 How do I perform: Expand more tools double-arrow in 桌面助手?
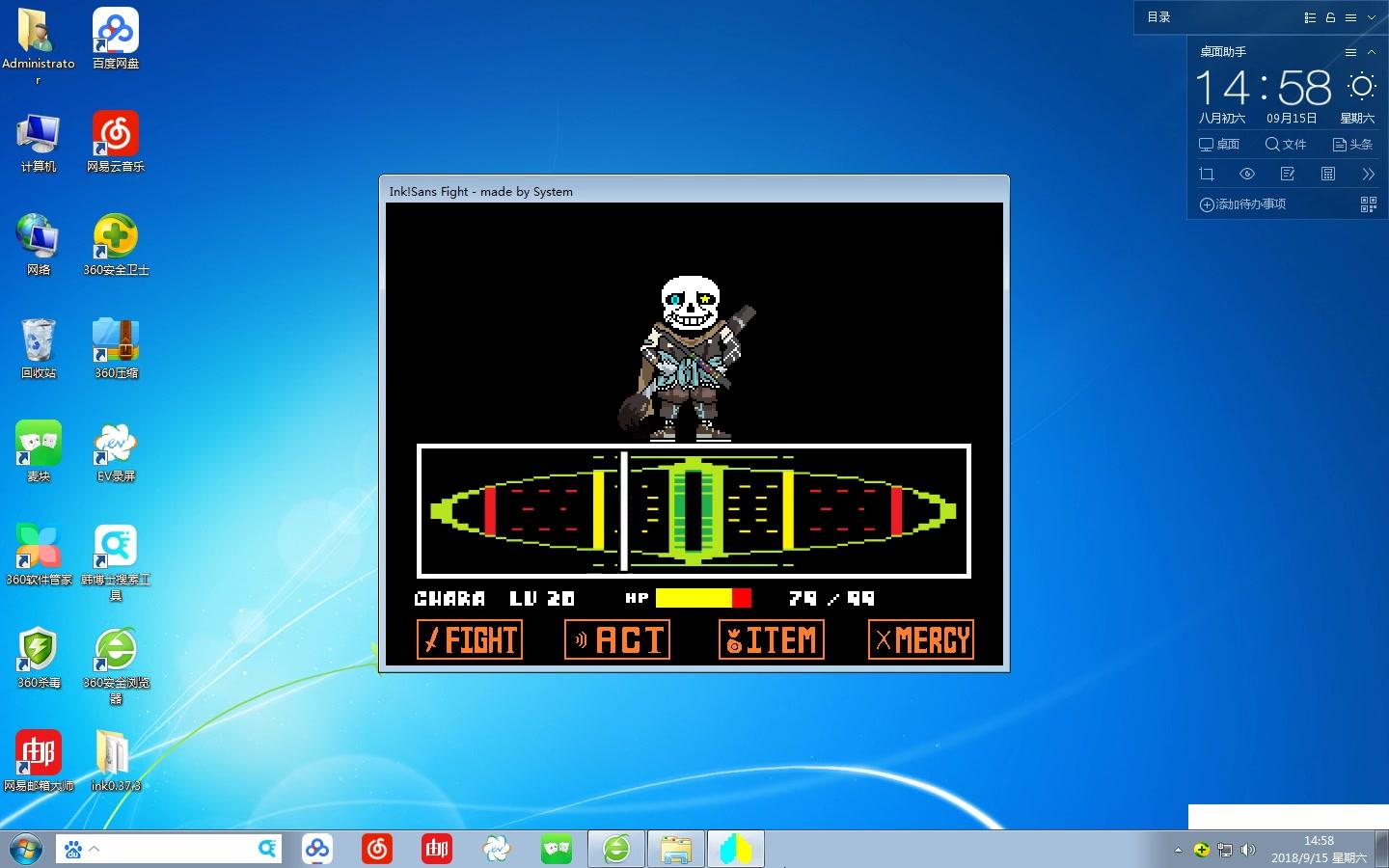pyautogui.click(x=1368, y=174)
